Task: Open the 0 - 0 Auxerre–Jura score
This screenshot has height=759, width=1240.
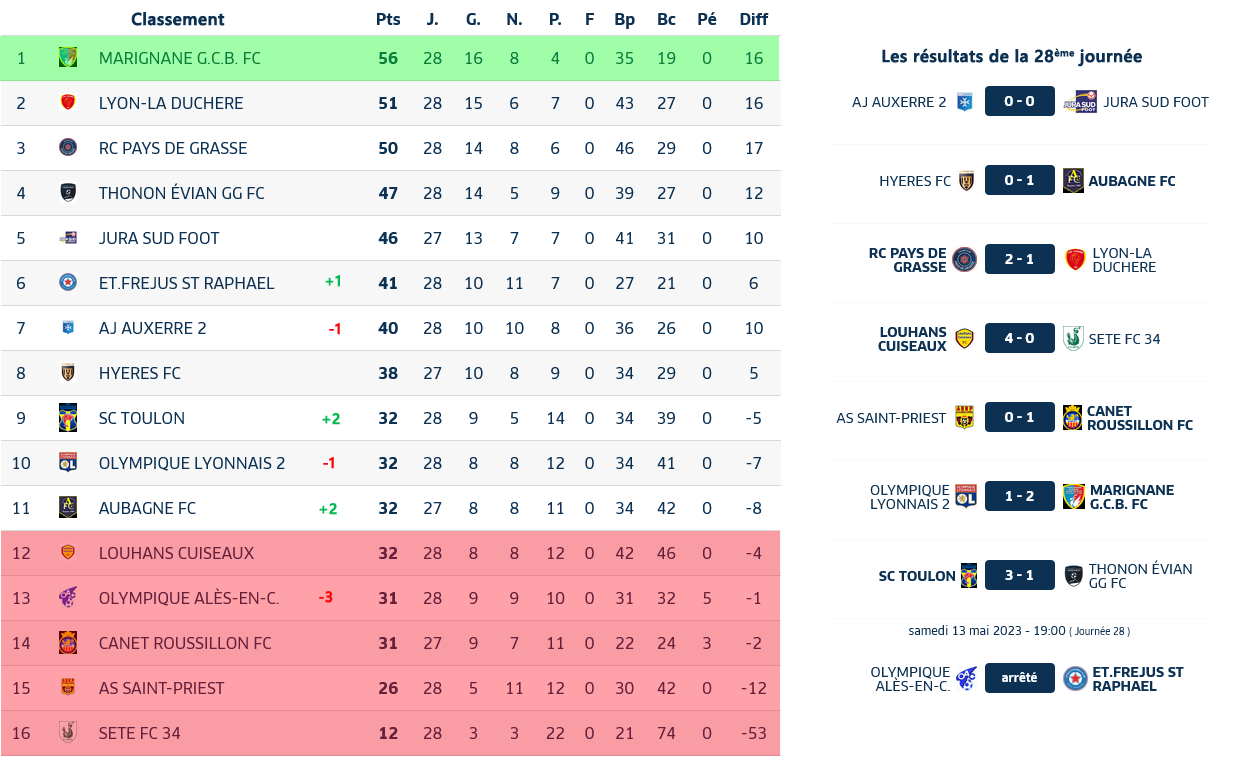Action: 1019,102
